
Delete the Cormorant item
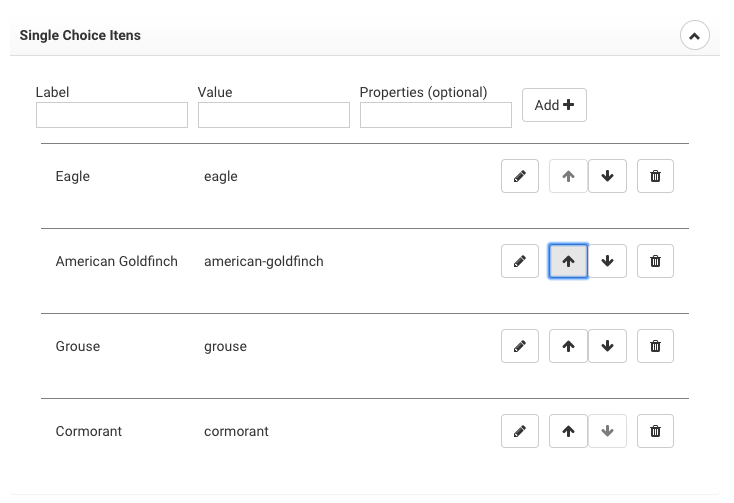point(655,431)
